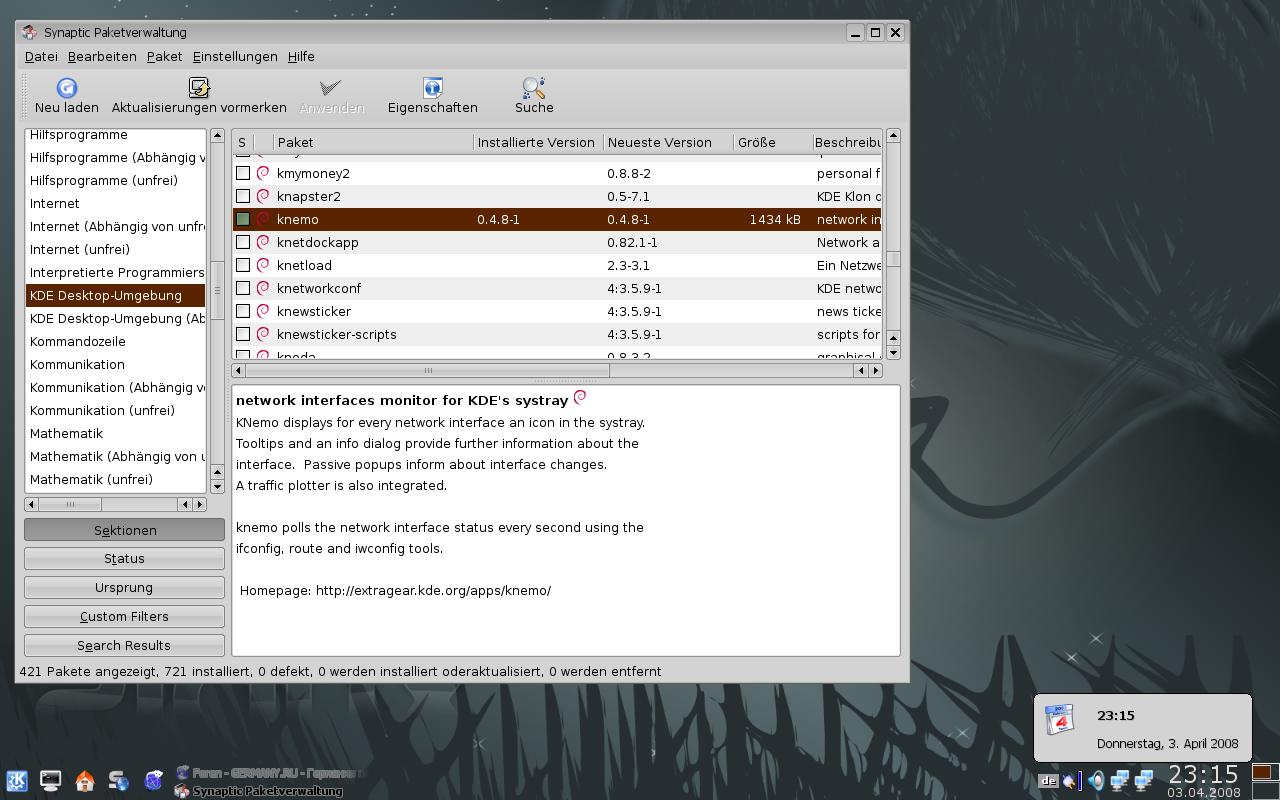Toggle status checkbox for knewsticker
Screen dimensions: 1280x800
pos(243,311)
